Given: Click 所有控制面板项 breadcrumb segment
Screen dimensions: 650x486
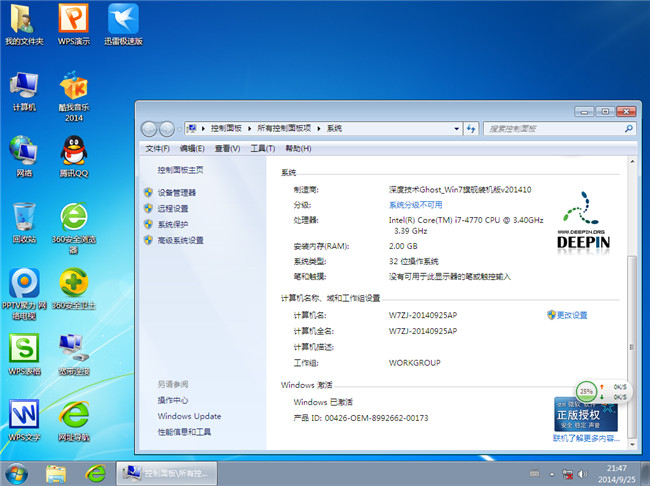Looking at the screenshot, I should [284, 129].
